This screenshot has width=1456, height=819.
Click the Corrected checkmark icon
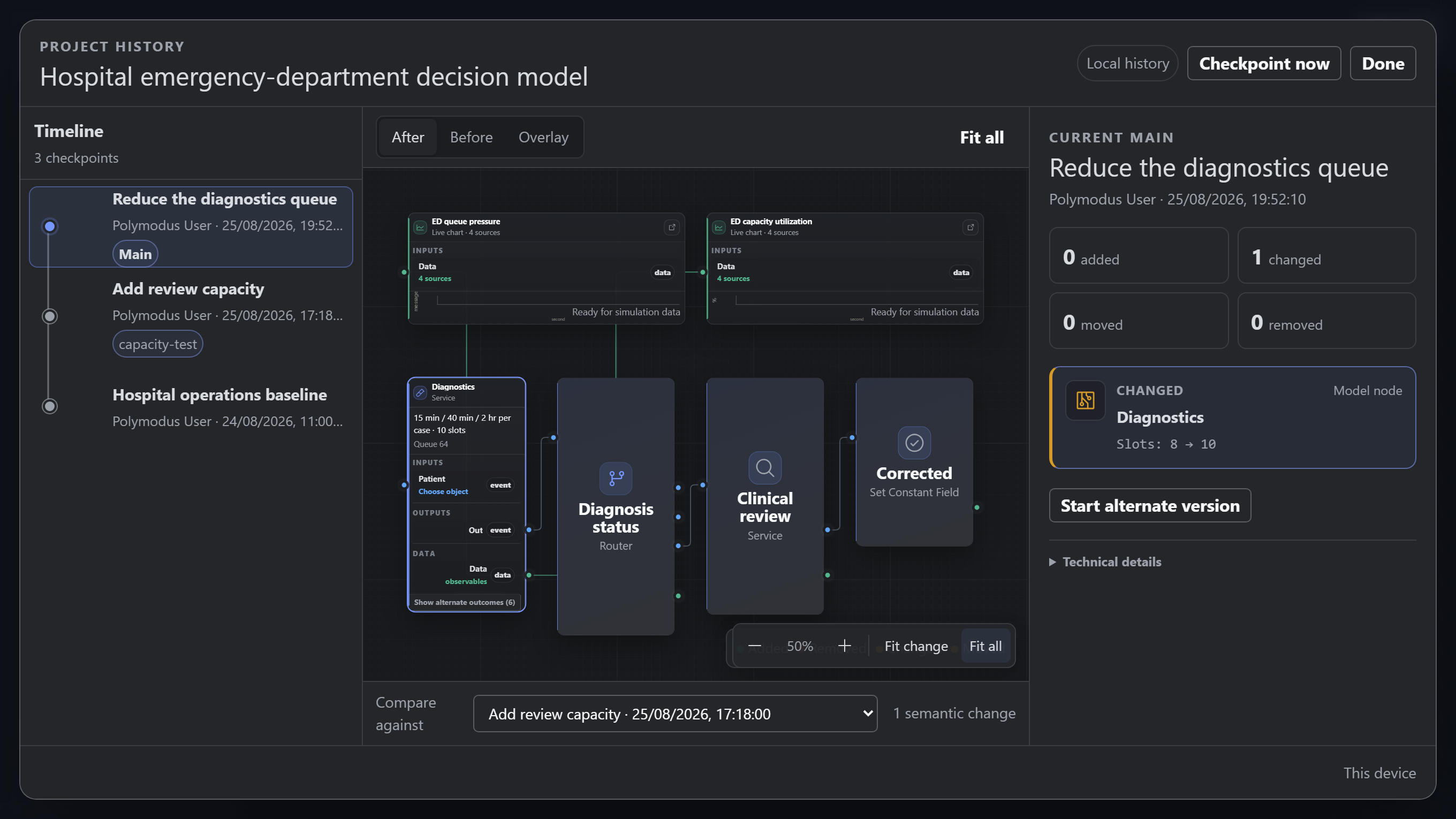click(914, 443)
